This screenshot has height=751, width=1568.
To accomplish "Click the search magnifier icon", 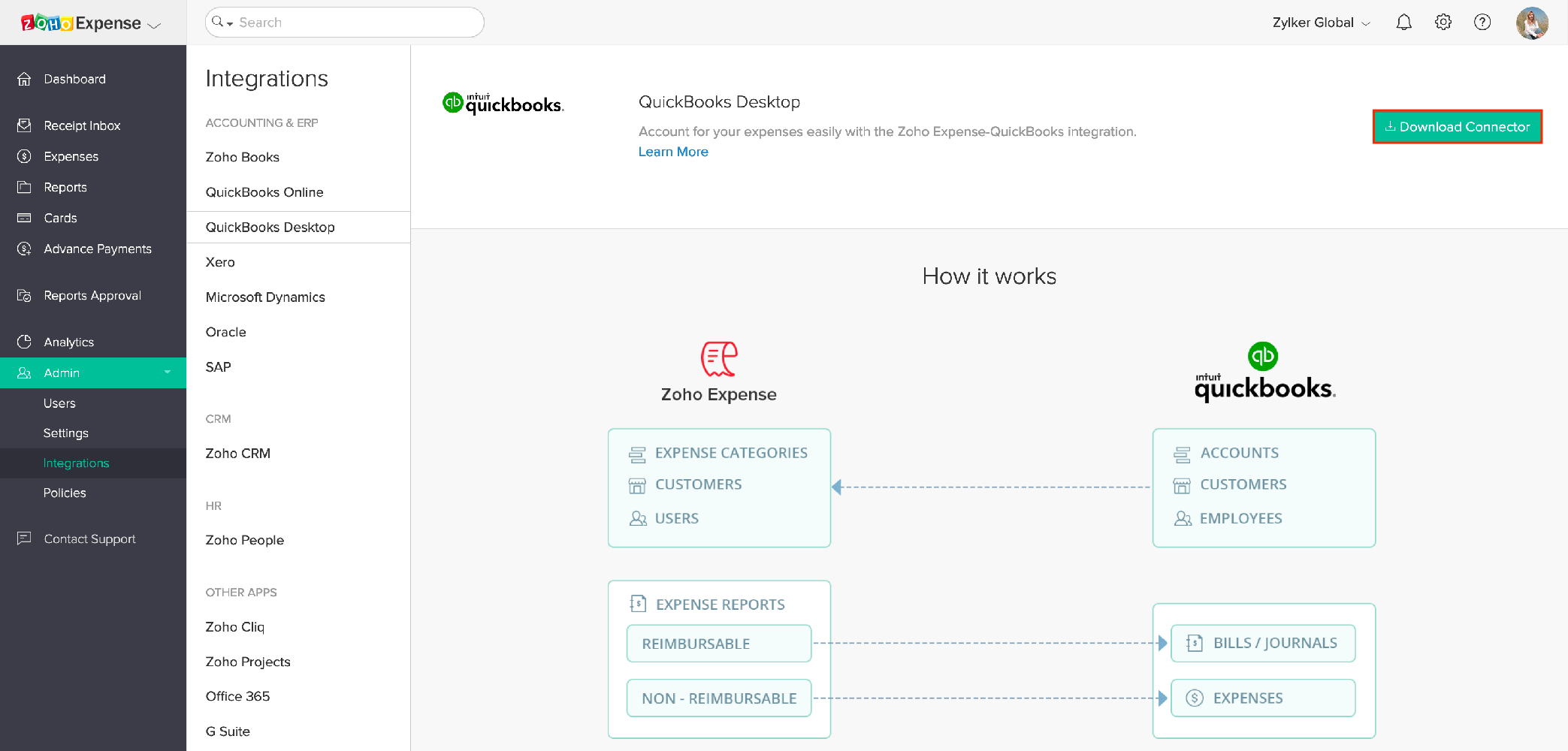I will (217, 22).
